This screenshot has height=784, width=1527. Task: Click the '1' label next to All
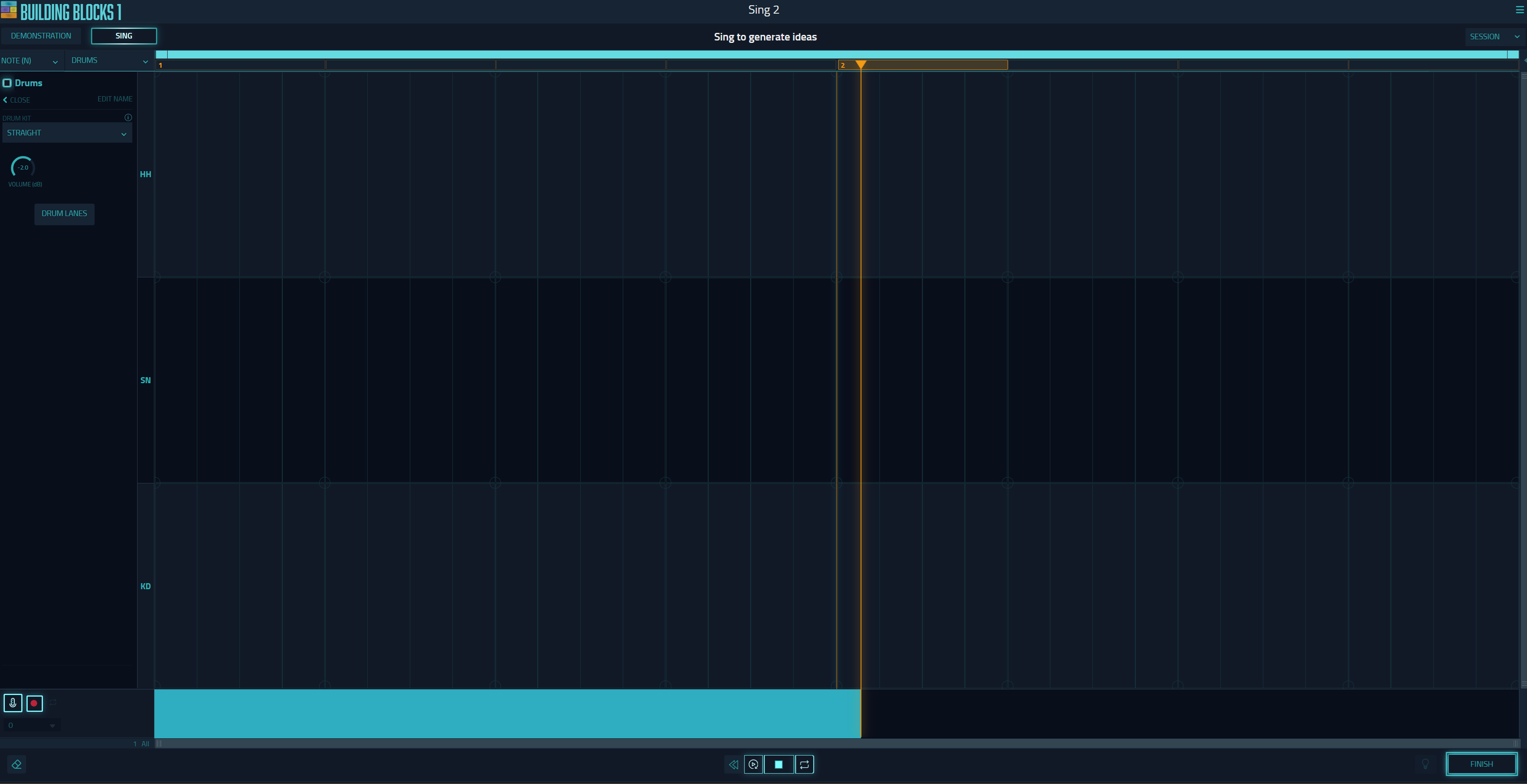pos(135,744)
